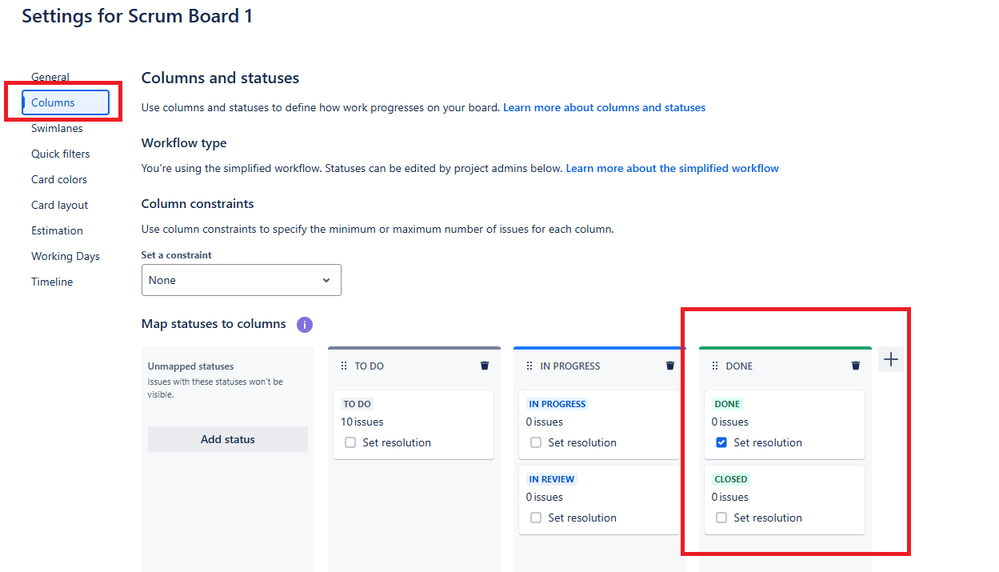Open General settings section
Image resolution: width=999 pixels, height=572 pixels.
tap(50, 77)
